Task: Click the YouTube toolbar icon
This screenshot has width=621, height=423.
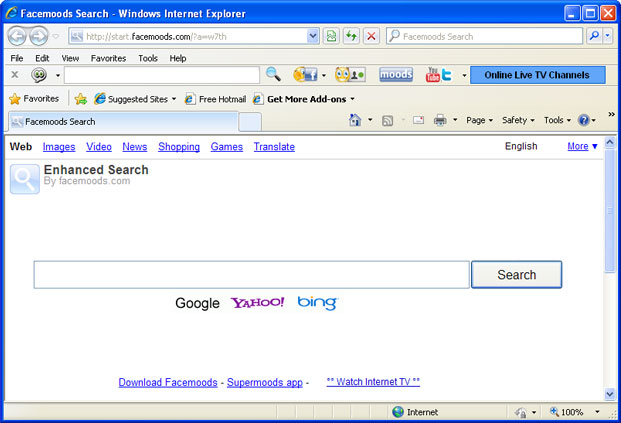Action: coord(432,74)
